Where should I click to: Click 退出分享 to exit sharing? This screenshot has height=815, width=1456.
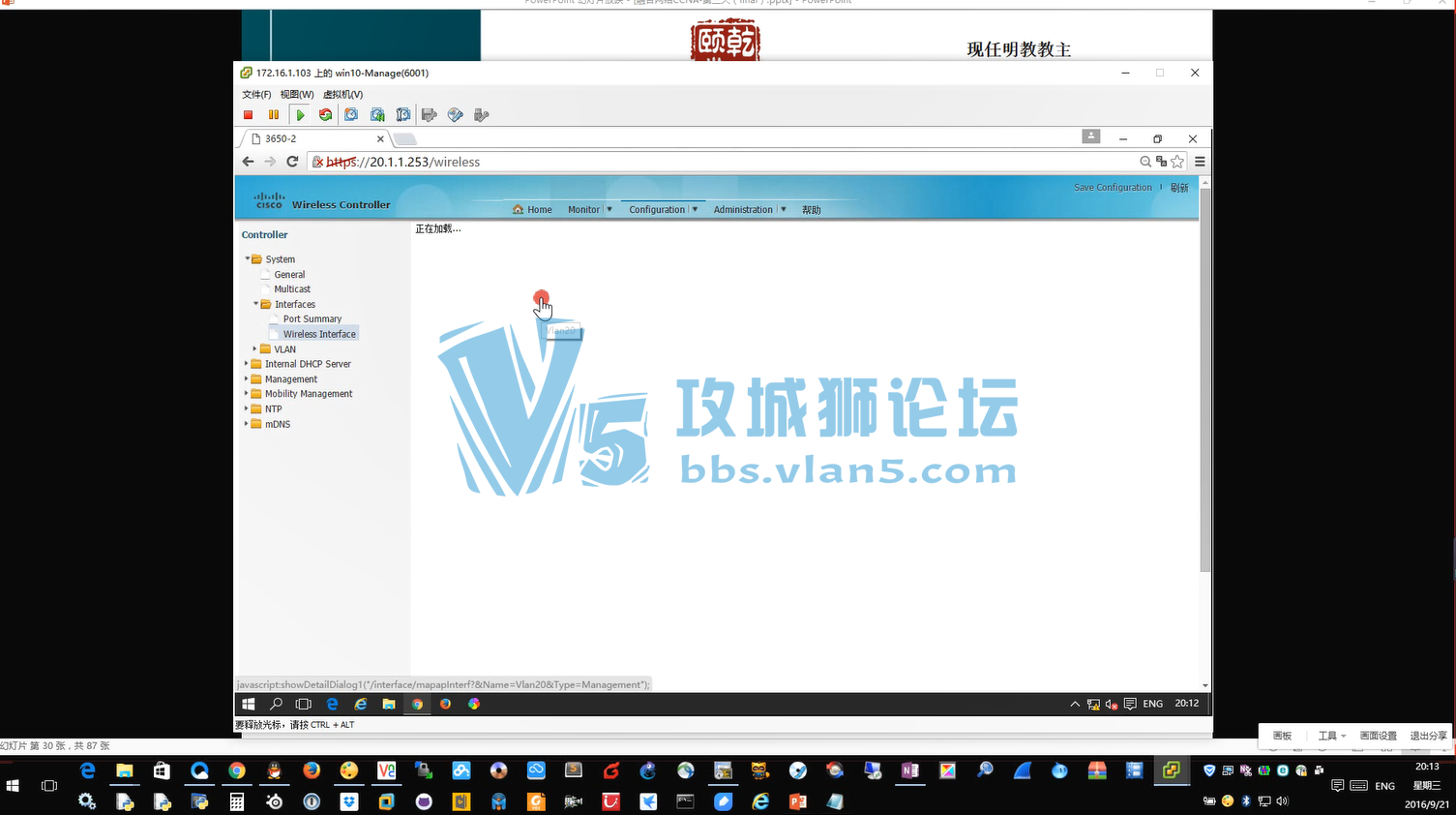1428,736
